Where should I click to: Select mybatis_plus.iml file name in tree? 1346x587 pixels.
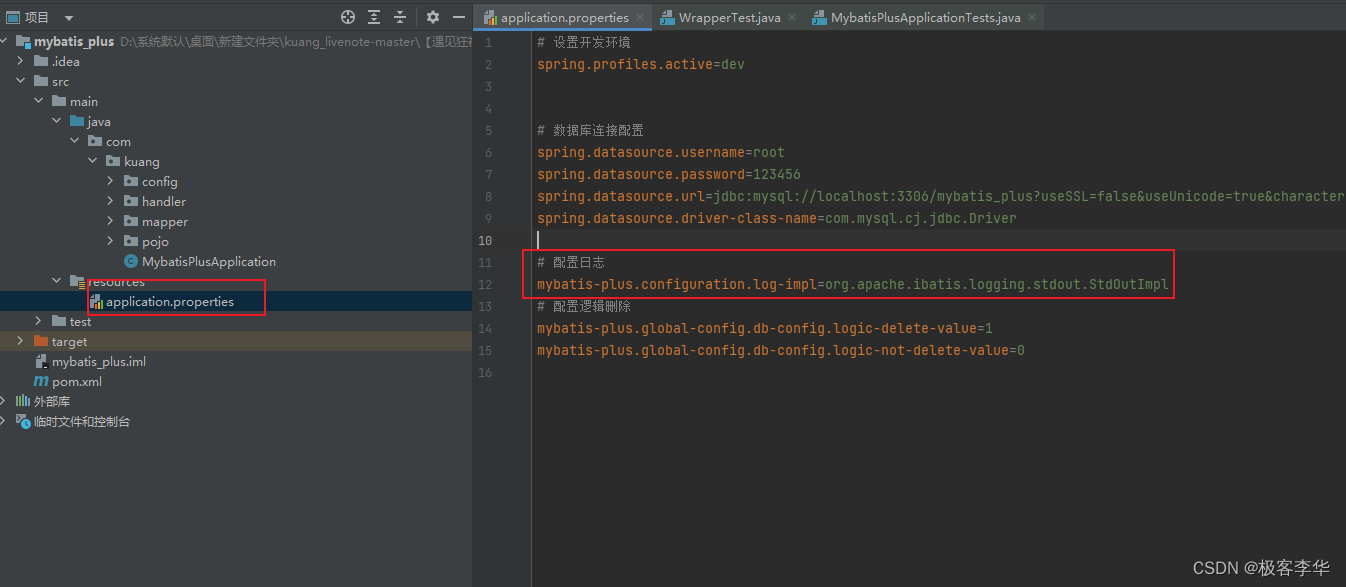pyautogui.click(x=99, y=361)
